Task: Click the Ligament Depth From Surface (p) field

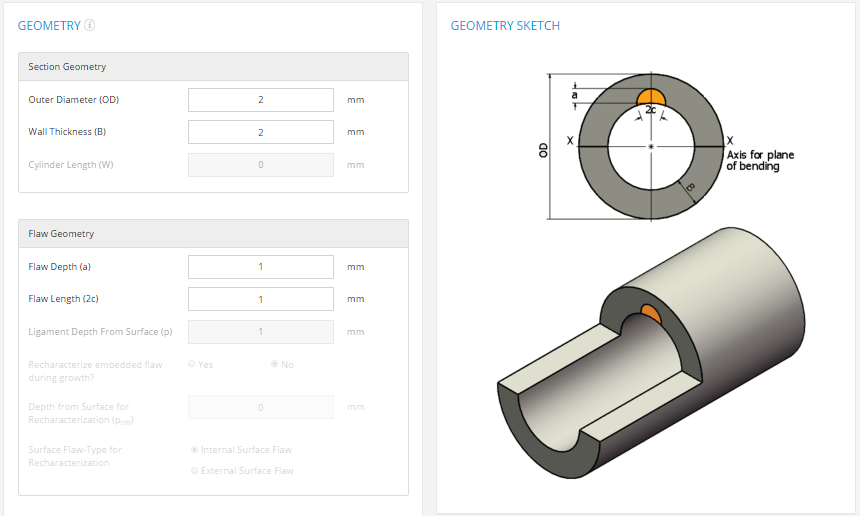Action: click(261, 332)
